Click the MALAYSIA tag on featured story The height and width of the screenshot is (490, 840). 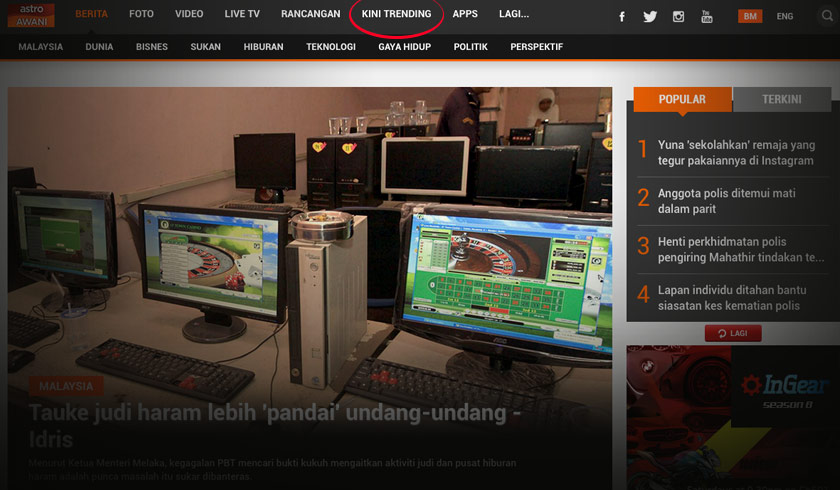pos(66,386)
